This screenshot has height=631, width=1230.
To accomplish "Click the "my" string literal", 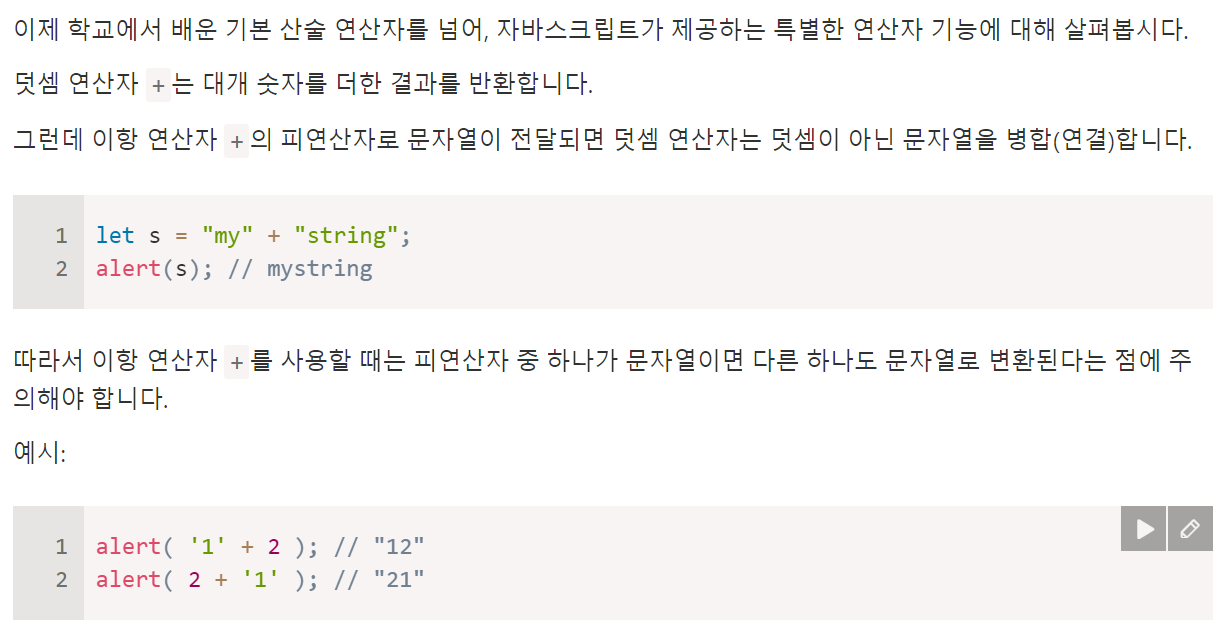I will (x=228, y=236).
